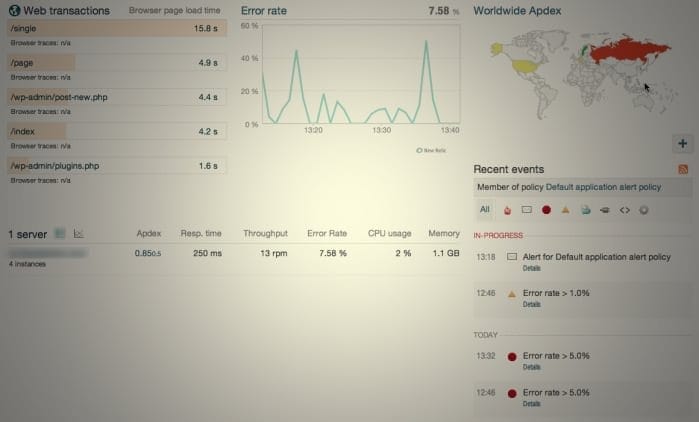Sort servers by Apdex column
Viewport: 699px width, 422px height.
point(148,234)
